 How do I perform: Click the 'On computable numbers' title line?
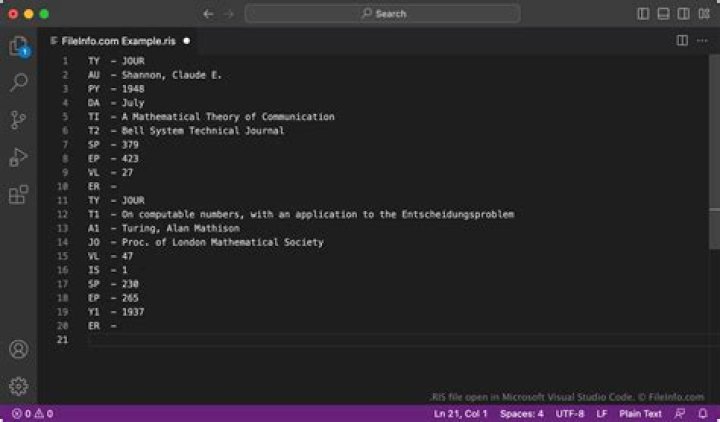click(301, 214)
